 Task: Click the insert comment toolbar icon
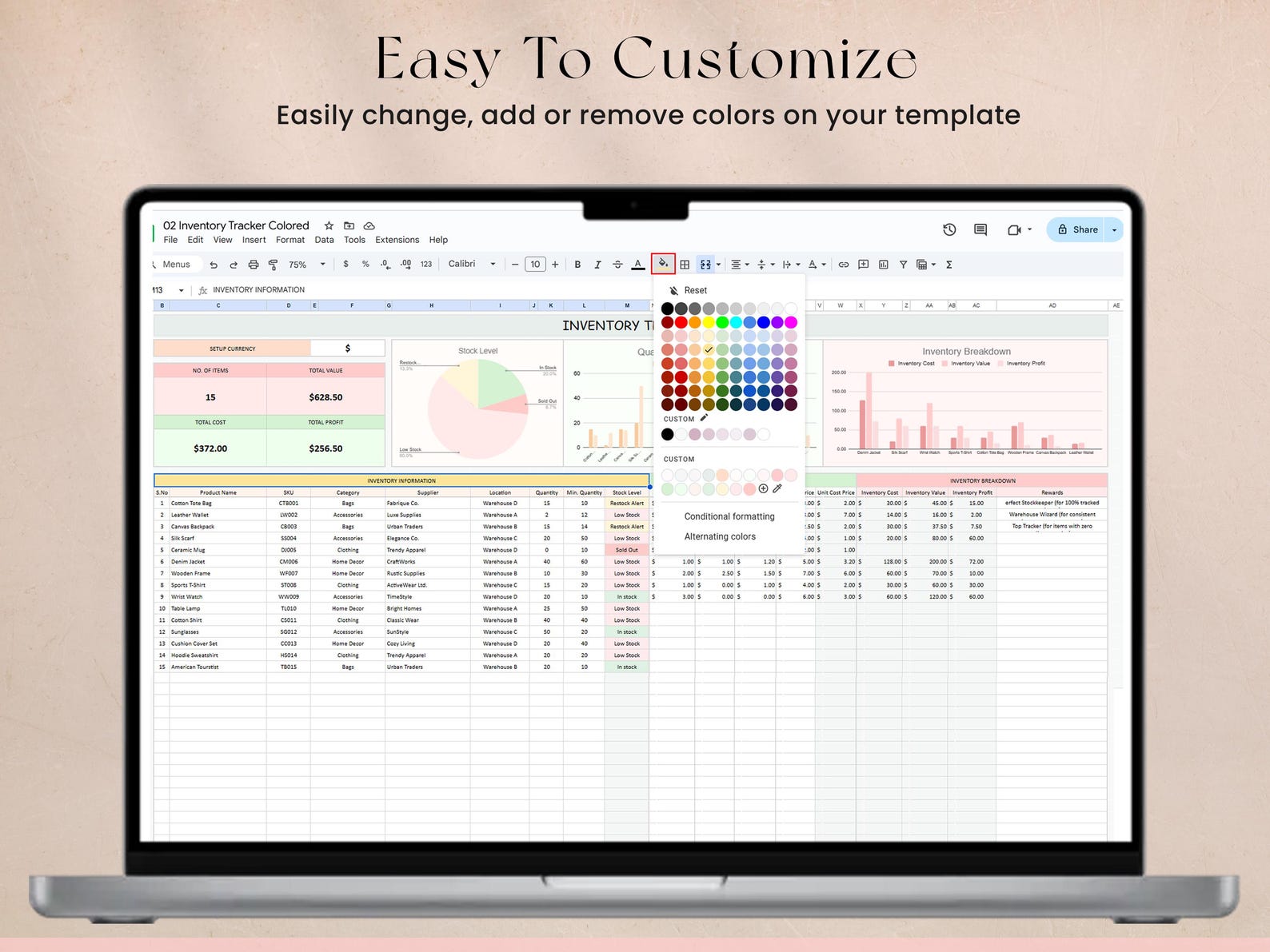point(863,265)
